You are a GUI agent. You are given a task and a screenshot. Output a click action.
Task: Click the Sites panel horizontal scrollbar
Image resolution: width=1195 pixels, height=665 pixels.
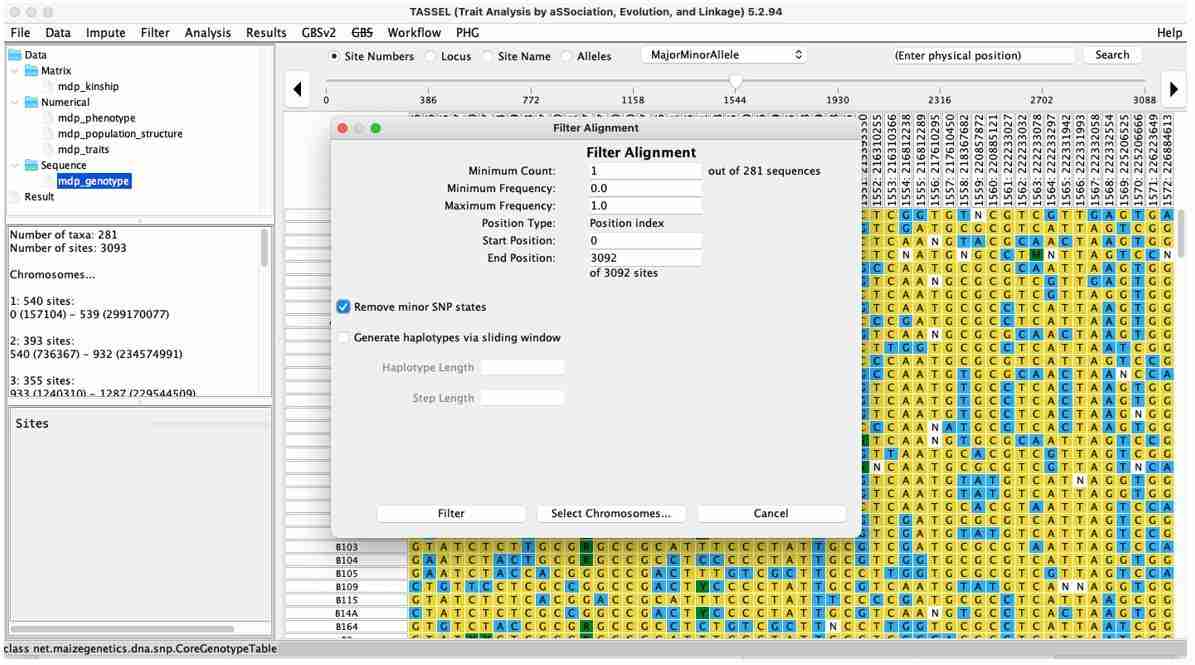(122, 629)
